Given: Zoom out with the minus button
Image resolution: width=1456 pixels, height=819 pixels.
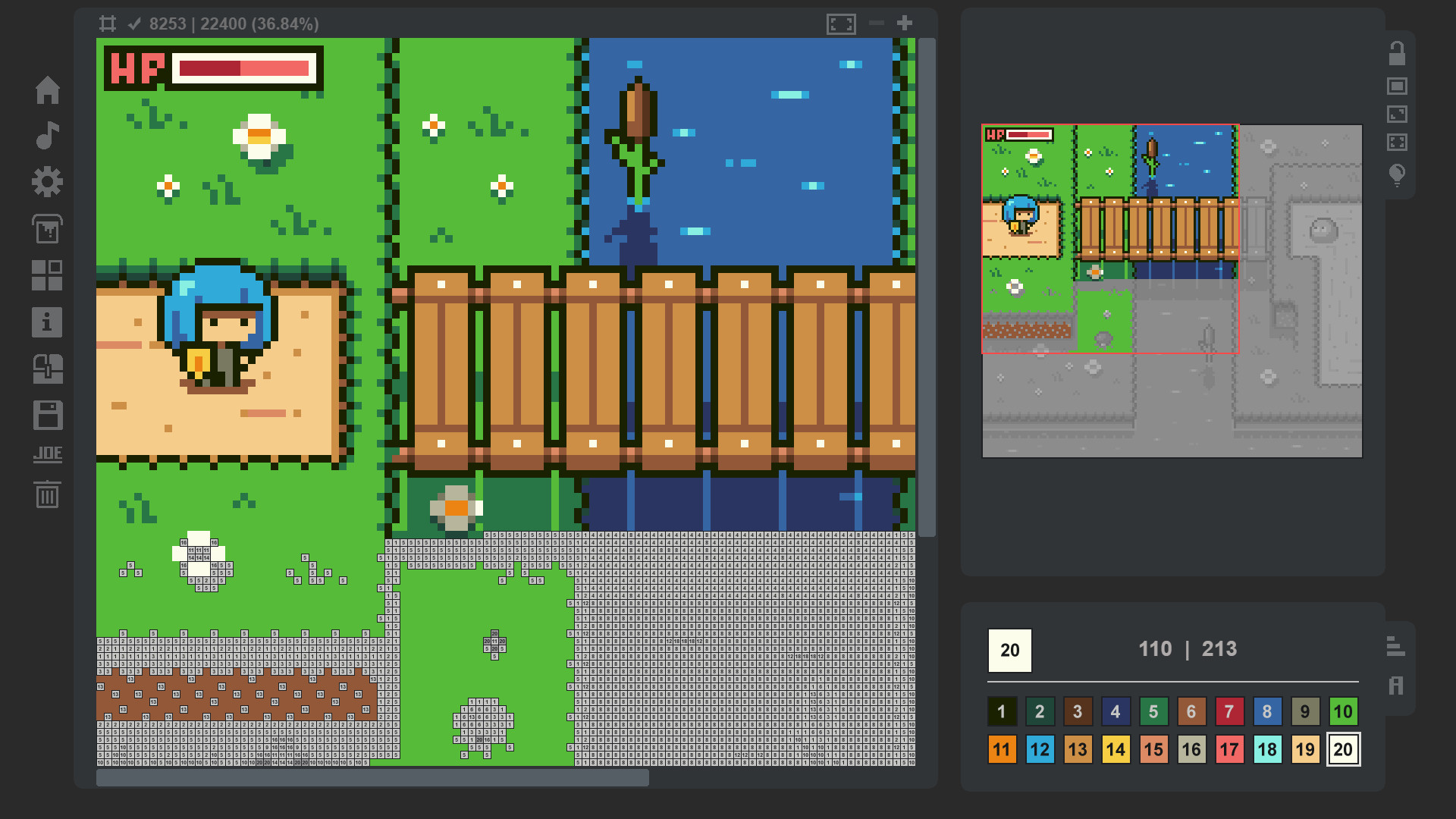Looking at the screenshot, I should (x=877, y=23).
